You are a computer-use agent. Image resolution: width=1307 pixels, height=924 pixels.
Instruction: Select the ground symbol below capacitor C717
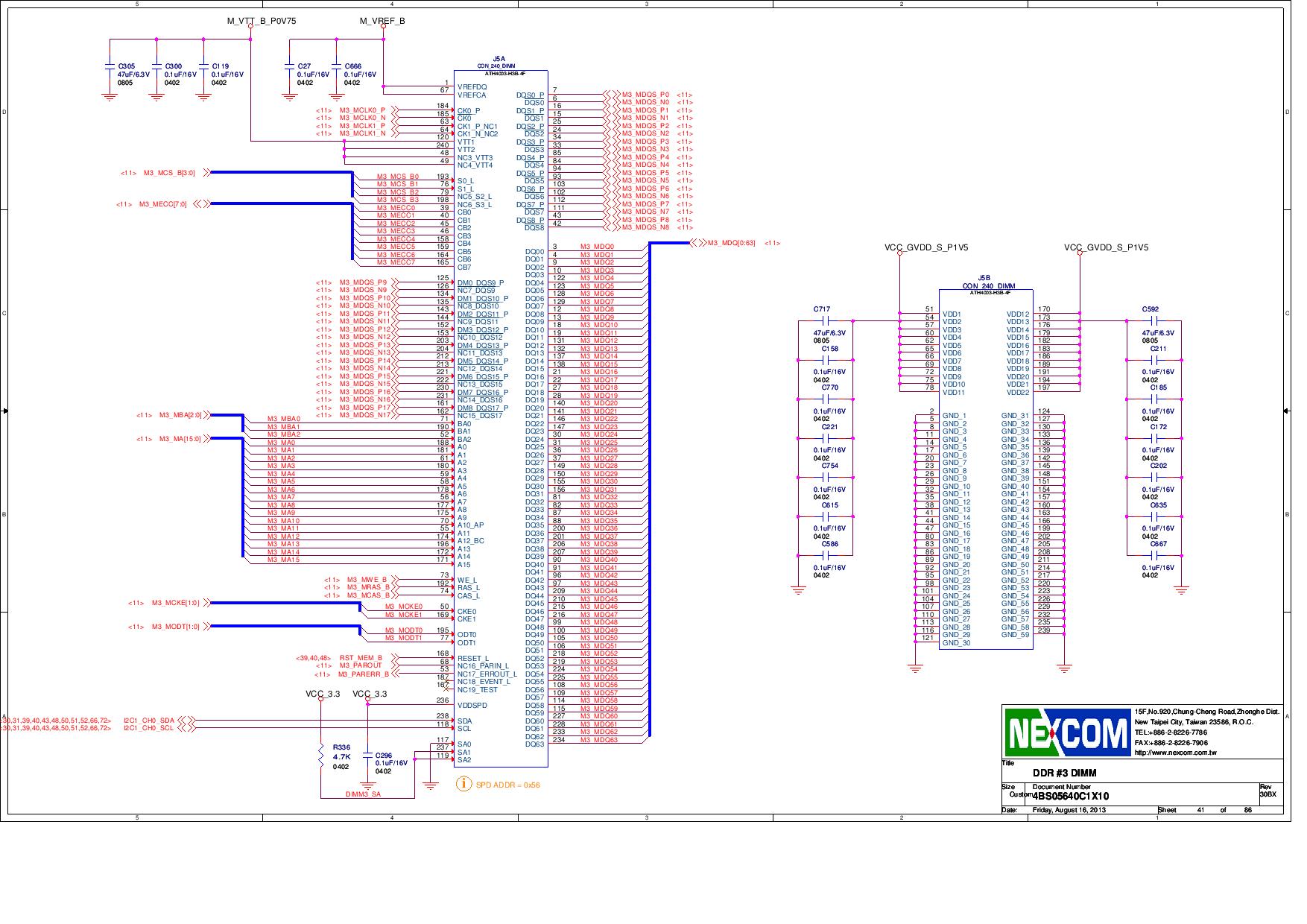coord(799,589)
